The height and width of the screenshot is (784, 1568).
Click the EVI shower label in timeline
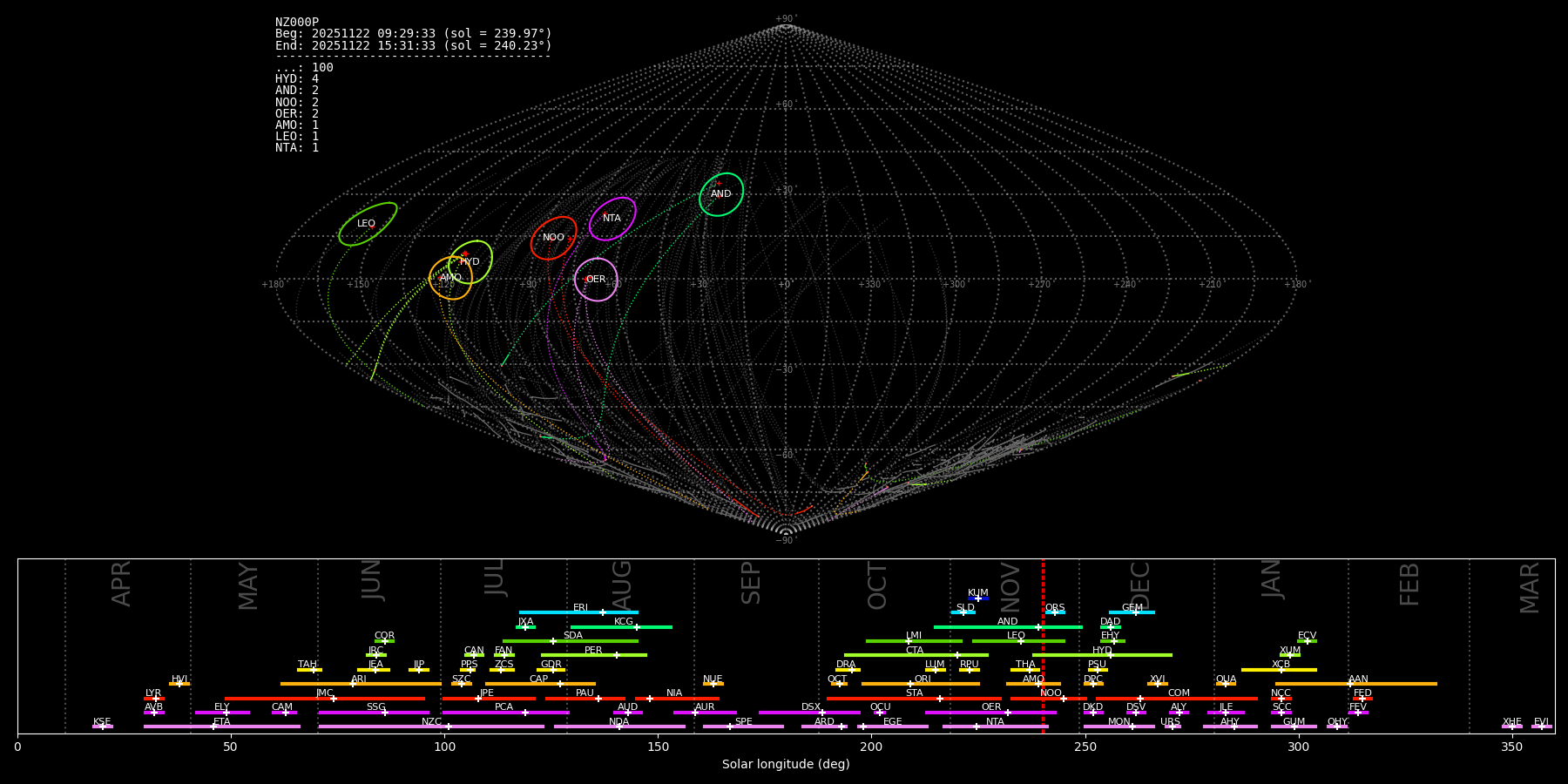(1541, 721)
